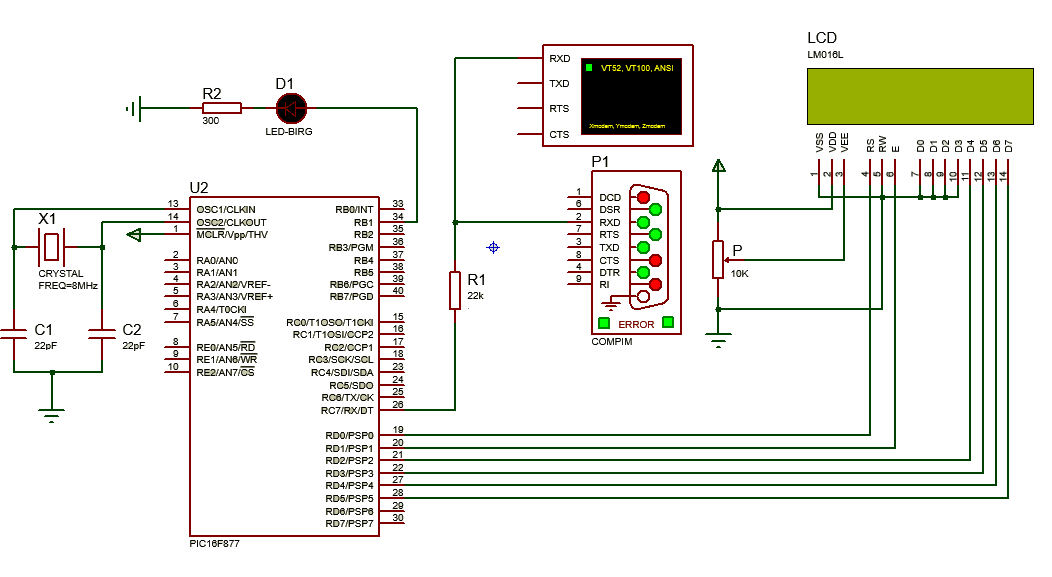Viewport: 1052px width, 577px height.
Task: Click the LCD RS pin label
Action: pyautogui.click(x=870, y=146)
